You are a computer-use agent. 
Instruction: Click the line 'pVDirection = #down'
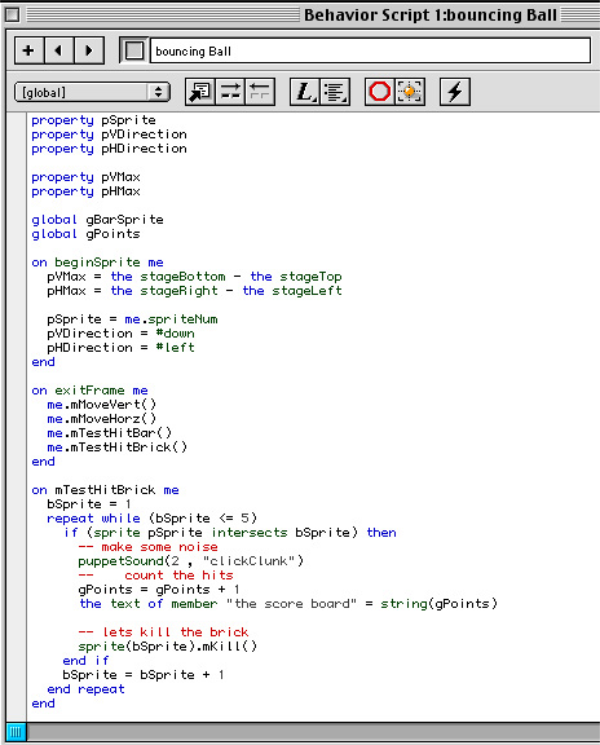click(121, 334)
